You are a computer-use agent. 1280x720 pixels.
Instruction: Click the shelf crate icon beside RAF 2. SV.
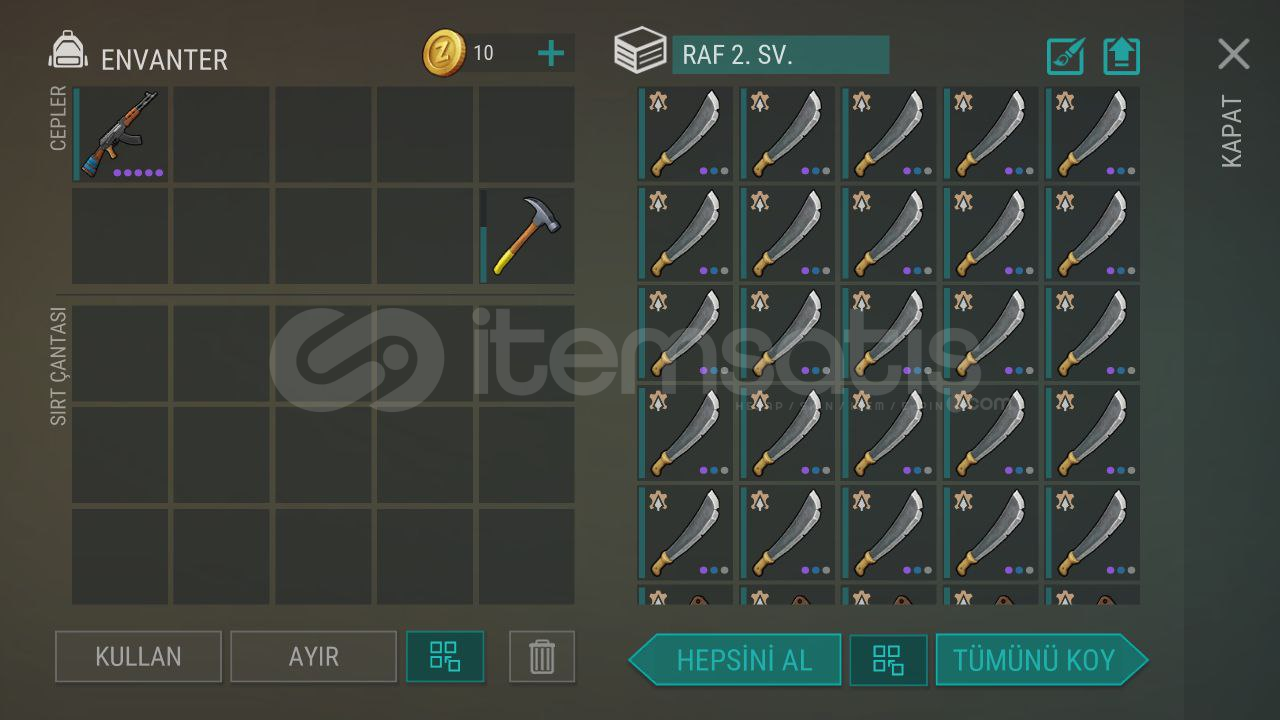pyautogui.click(x=640, y=51)
